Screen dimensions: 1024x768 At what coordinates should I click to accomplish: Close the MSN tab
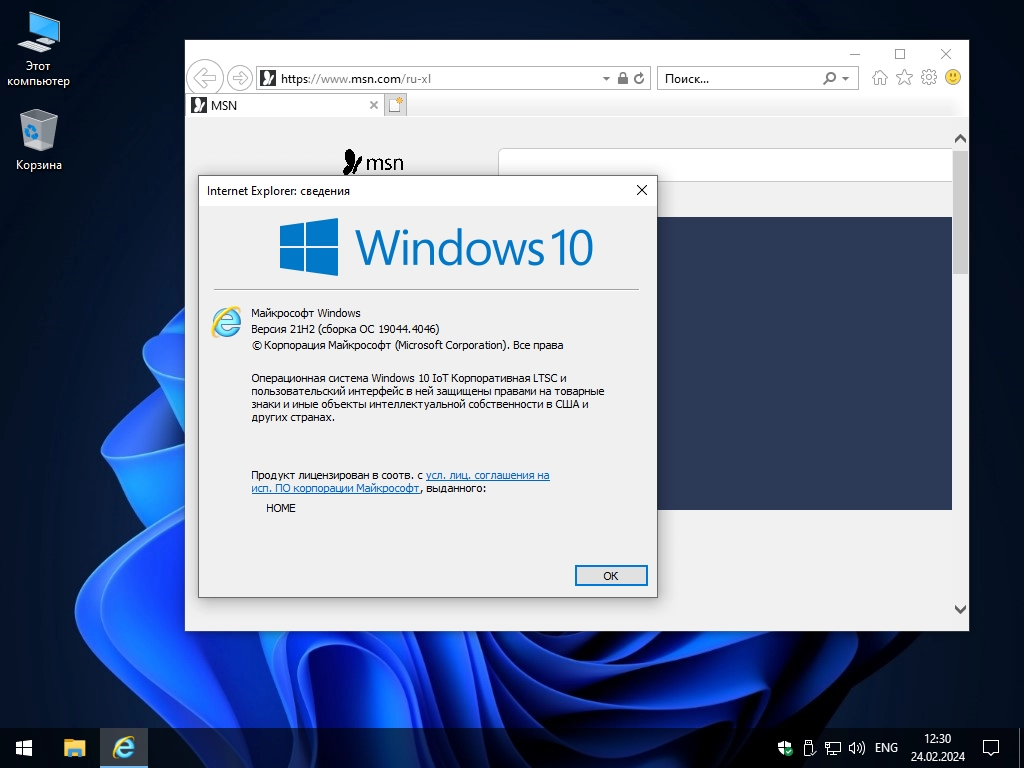coord(374,105)
